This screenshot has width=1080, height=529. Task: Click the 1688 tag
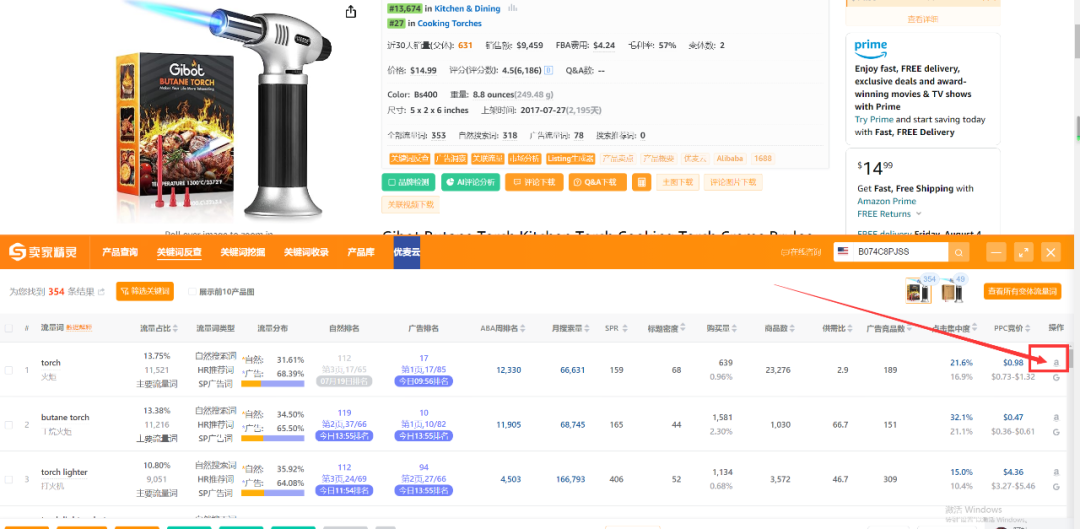tap(762, 158)
